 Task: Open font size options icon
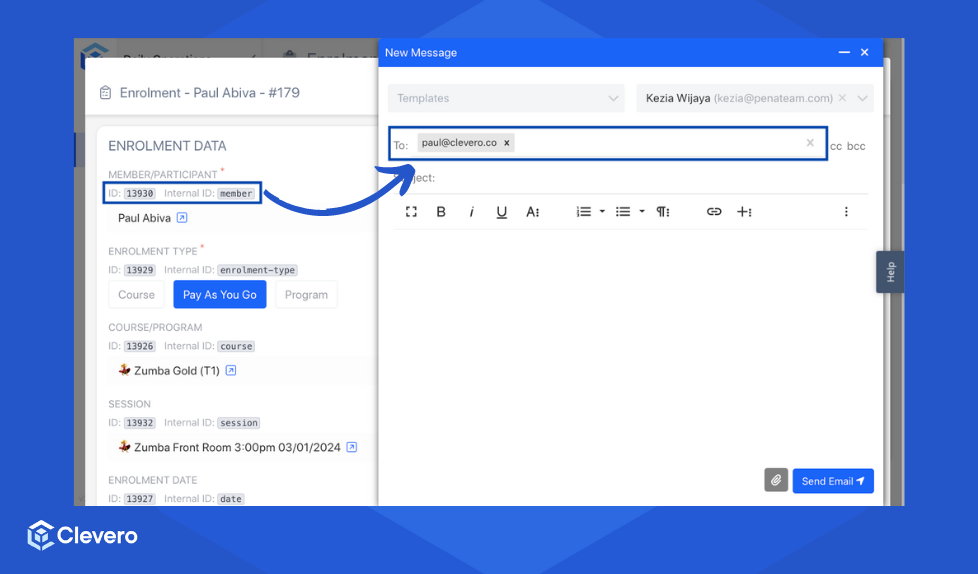pyautogui.click(x=532, y=212)
